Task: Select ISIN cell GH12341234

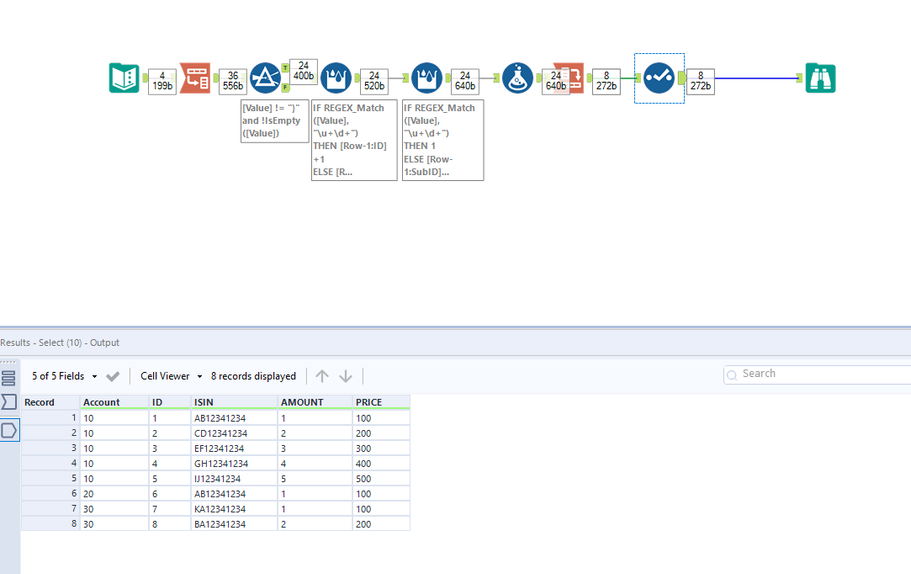Action: pos(234,464)
